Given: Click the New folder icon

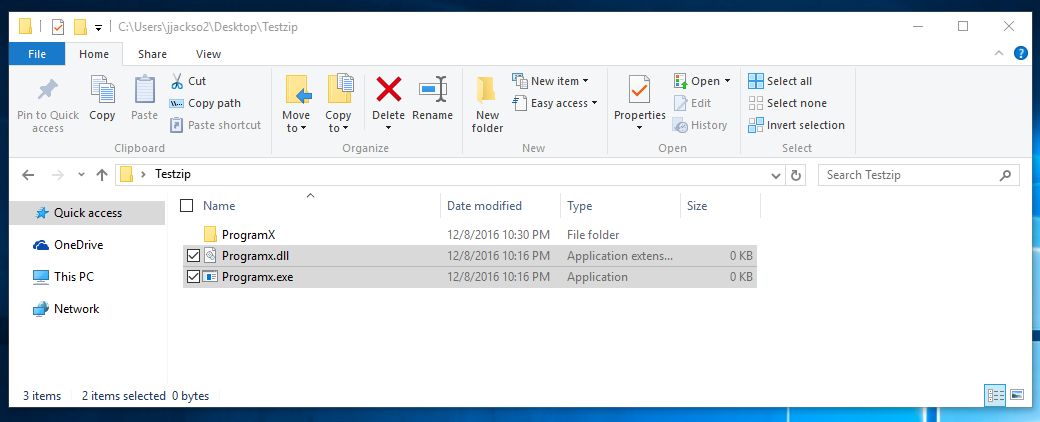Looking at the screenshot, I should (487, 90).
